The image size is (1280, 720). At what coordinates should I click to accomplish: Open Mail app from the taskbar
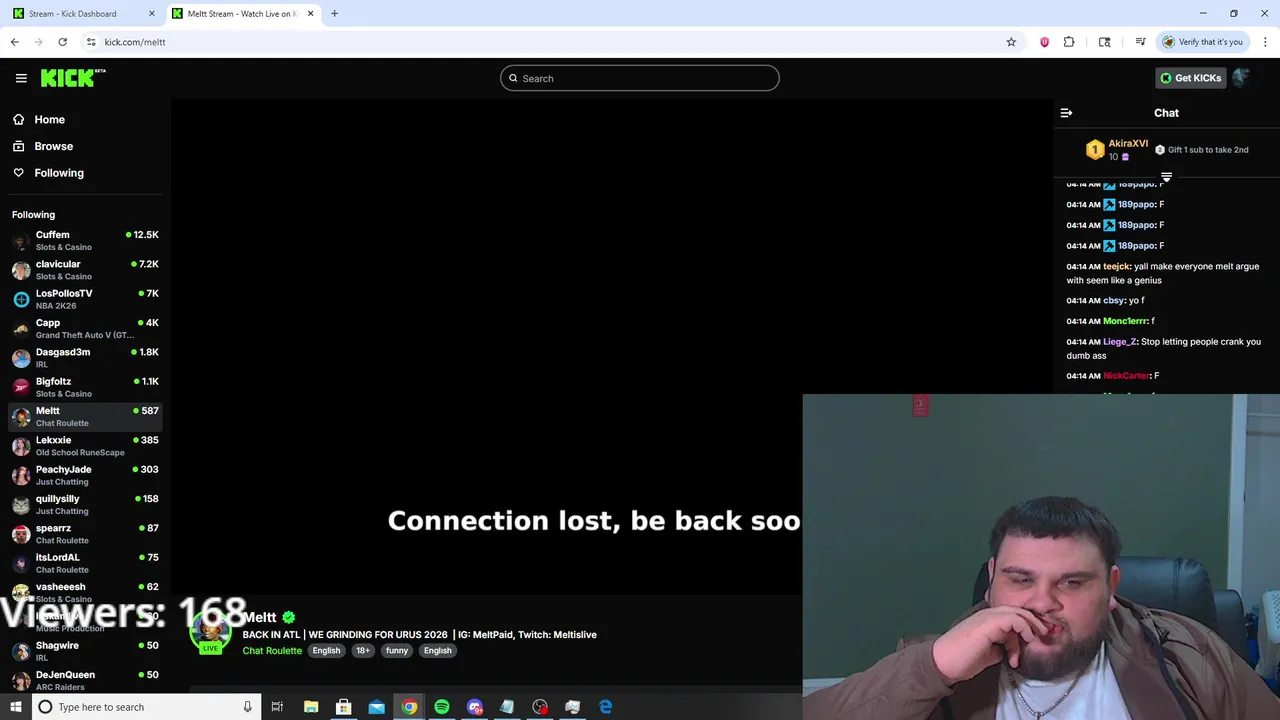click(x=376, y=707)
